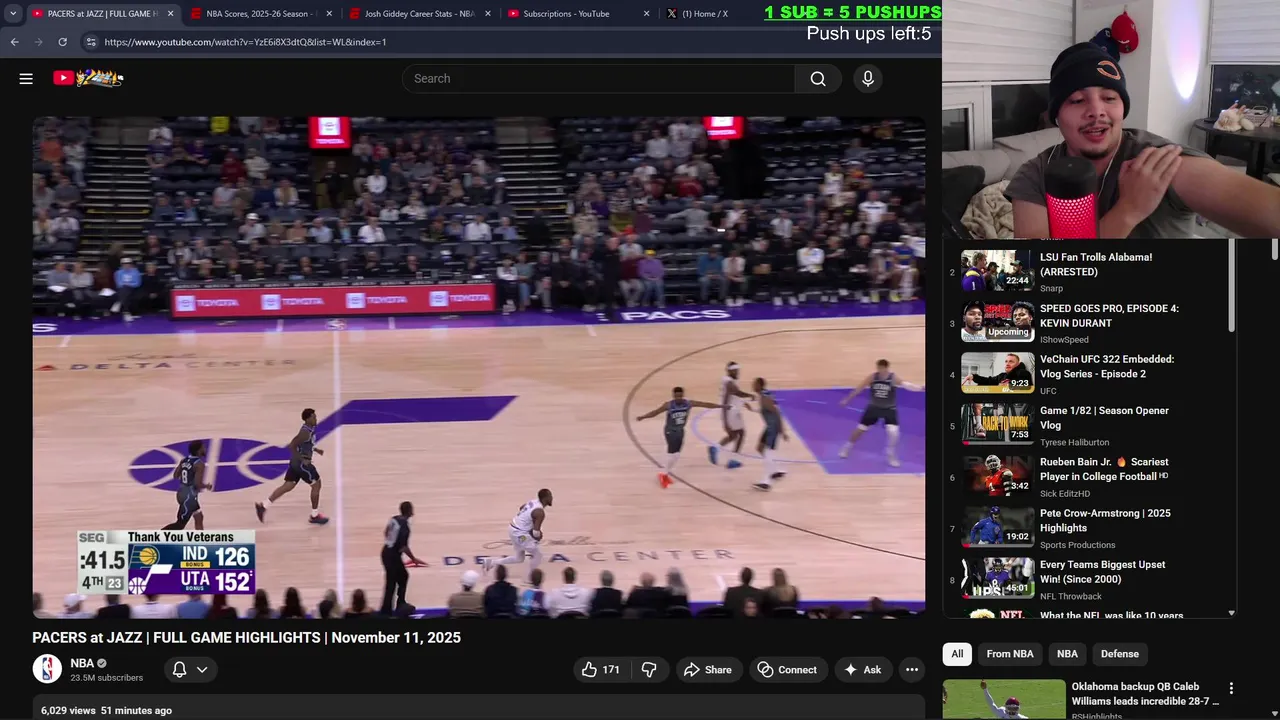Click the search magnifier button

tap(818, 78)
